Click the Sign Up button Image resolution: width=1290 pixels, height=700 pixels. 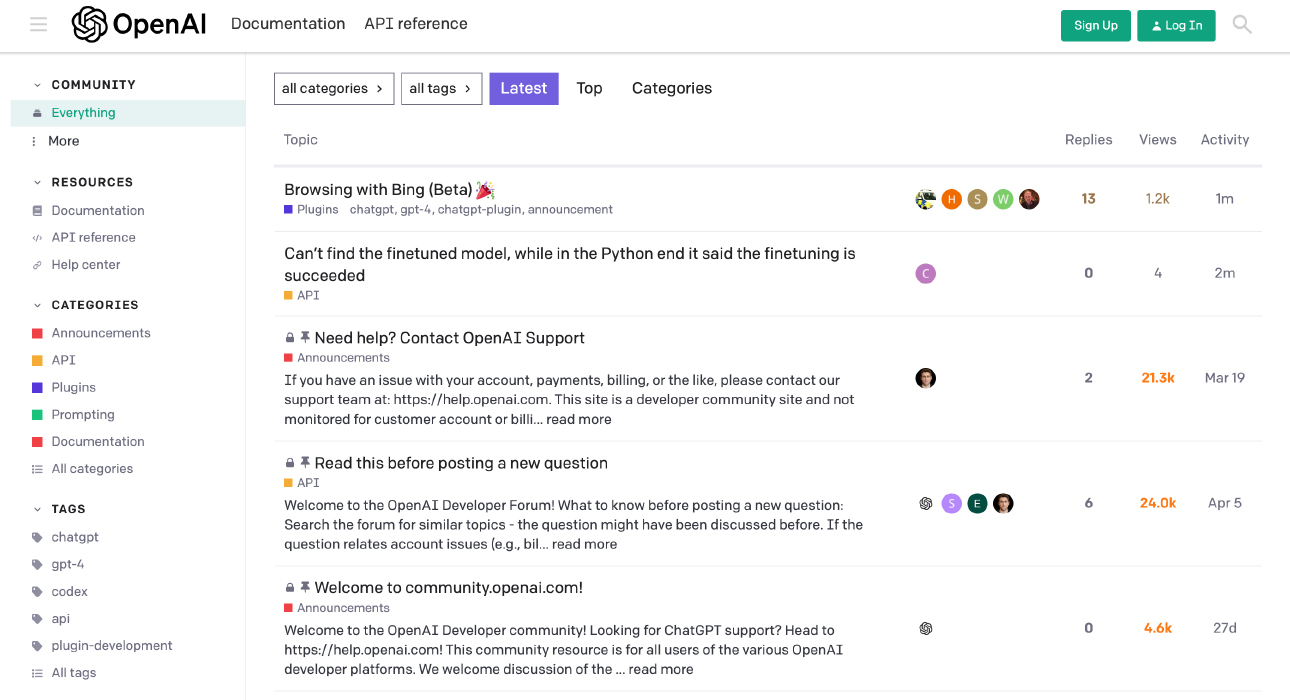1095,25
